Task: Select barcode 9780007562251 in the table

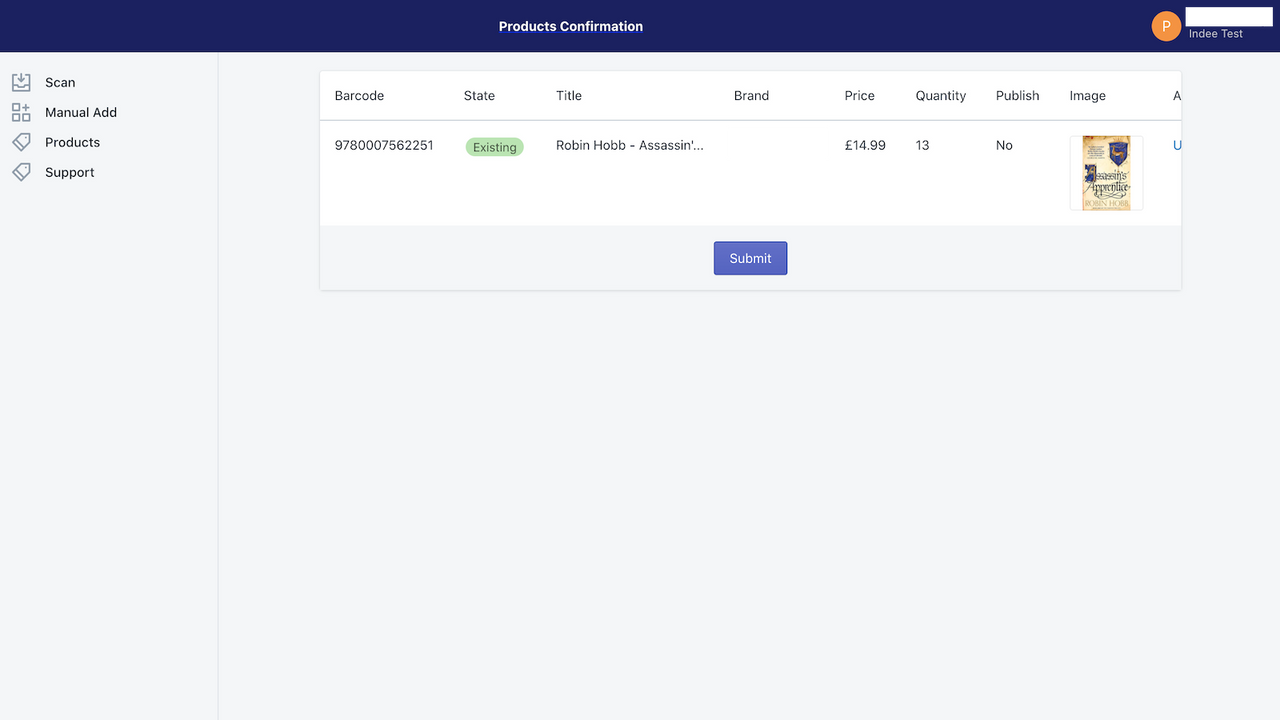Action: pos(384,145)
